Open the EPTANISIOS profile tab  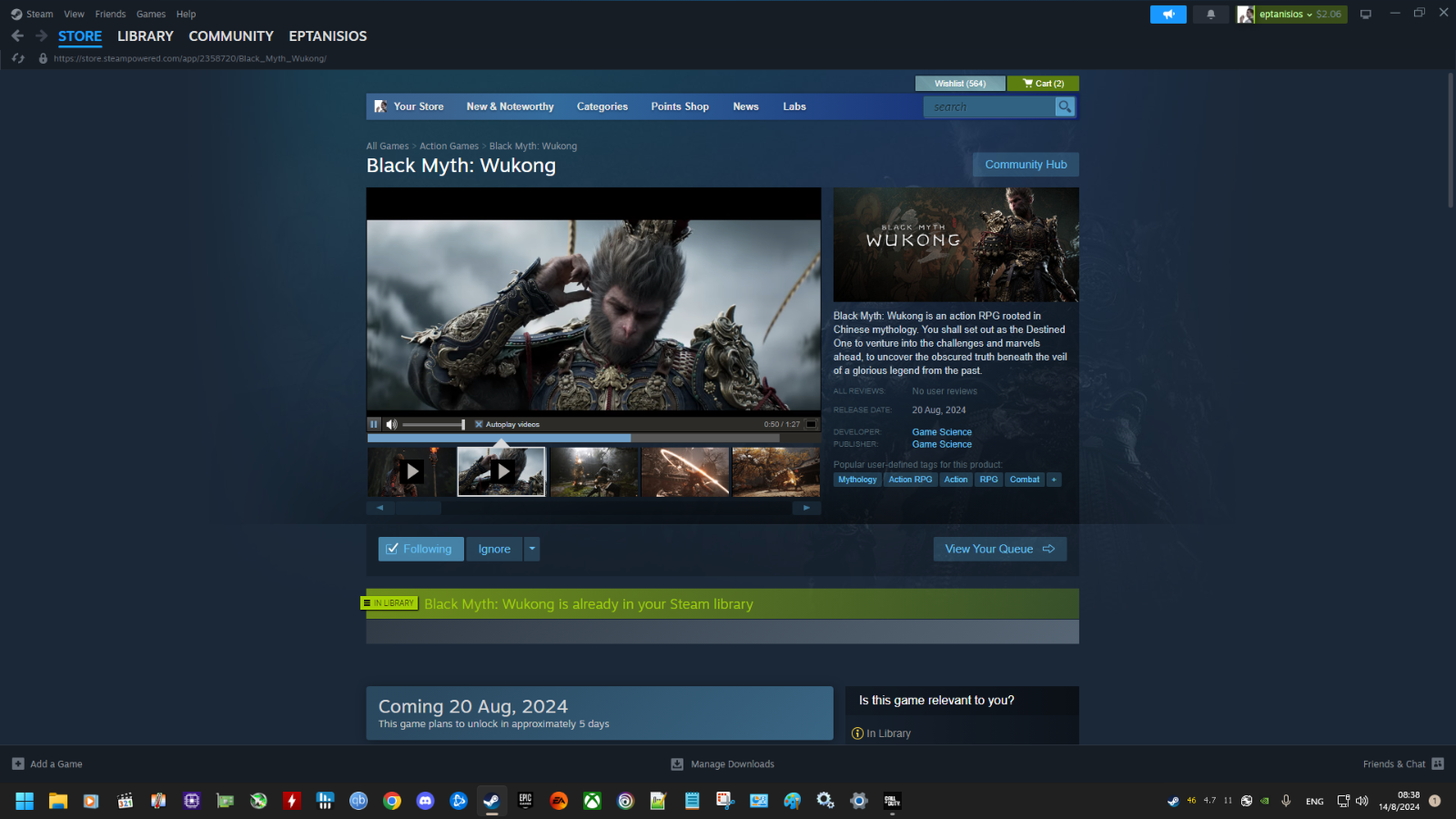[328, 36]
